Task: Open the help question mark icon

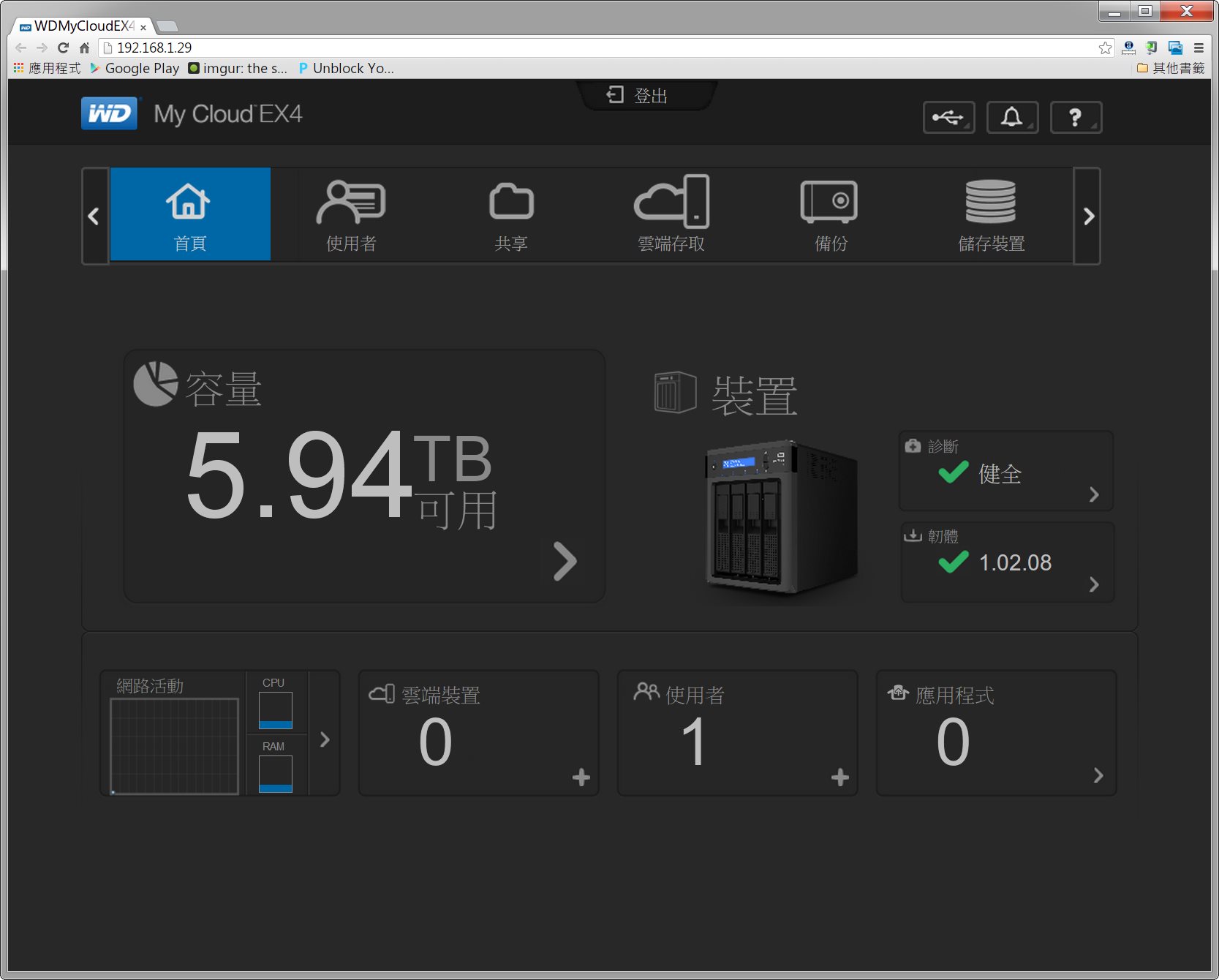Action: pos(1076,117)
